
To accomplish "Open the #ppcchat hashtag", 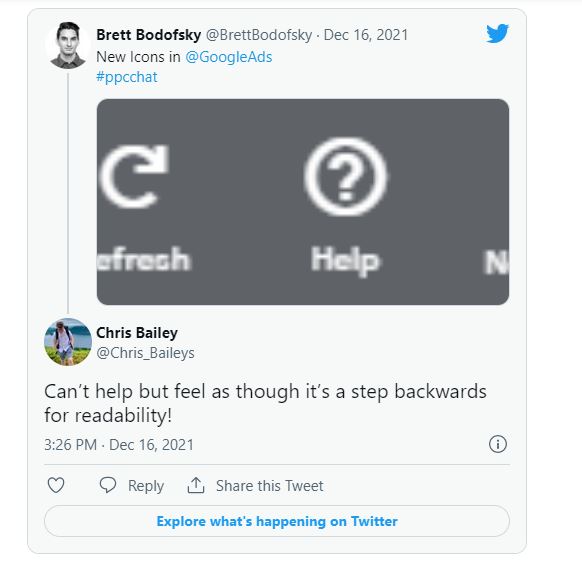I will [x=127, y=77].
